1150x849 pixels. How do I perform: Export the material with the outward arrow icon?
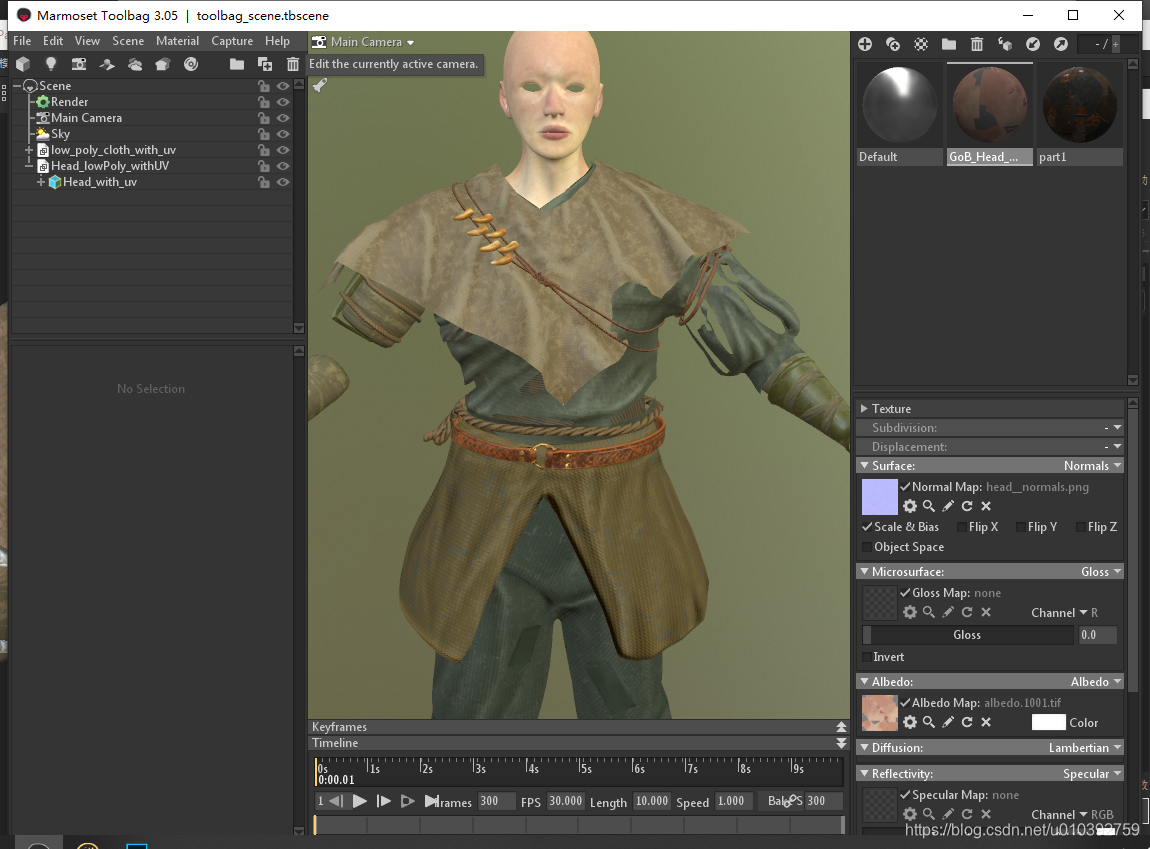click(x=1061, y=45)
